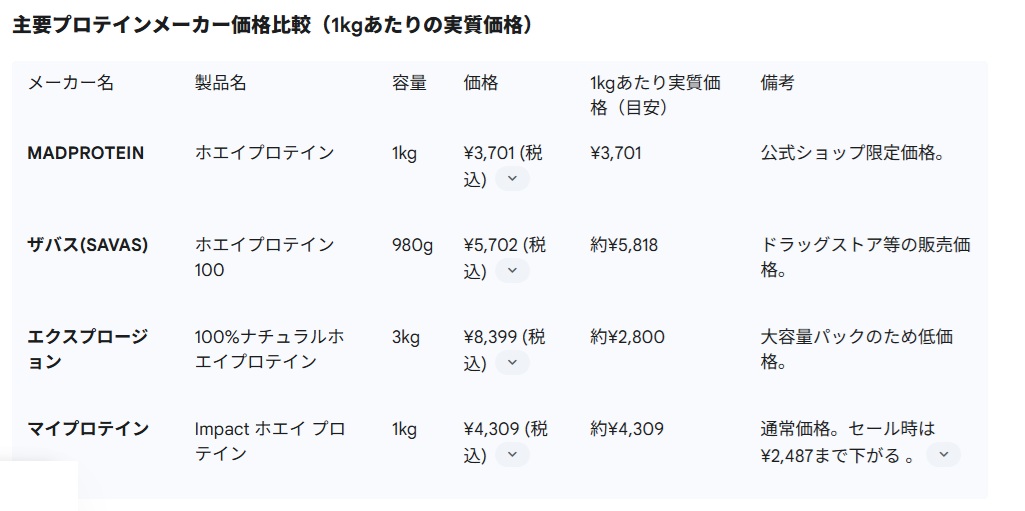Expand the chevron beside ザバス's ¥5,702 price

[512, 271]
